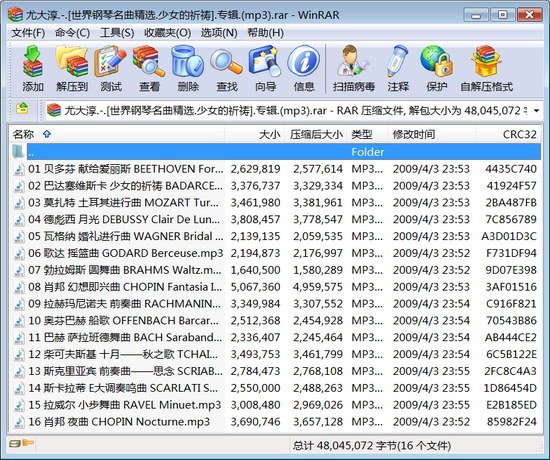Select file 12 TCHAI... 秋之歌
The height and width of the screenshot is (460, 550).
(276, 354)
